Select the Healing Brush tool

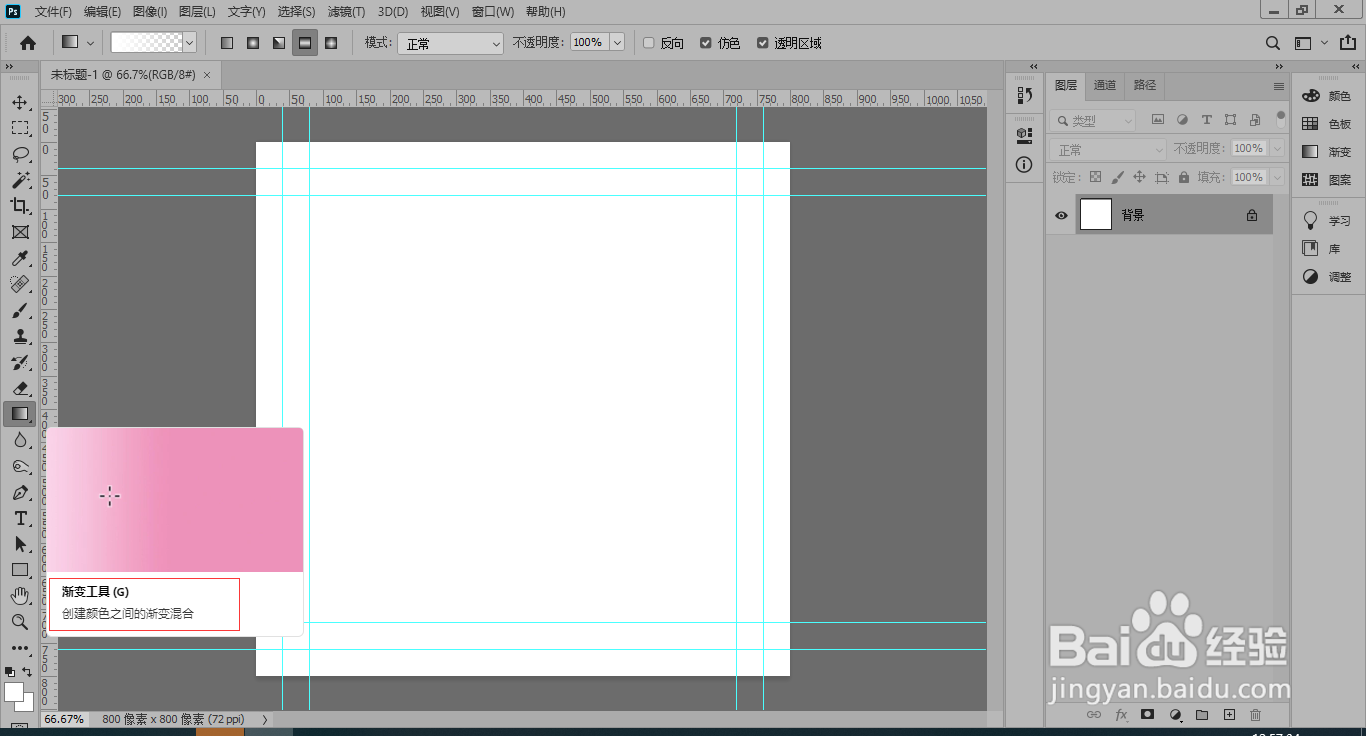20,285
